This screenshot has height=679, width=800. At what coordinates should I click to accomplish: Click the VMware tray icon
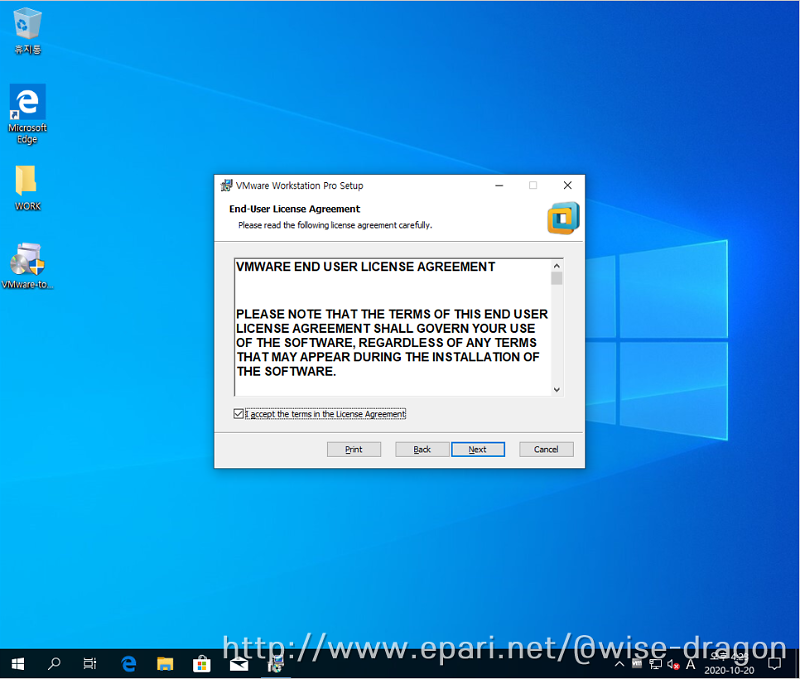pyautogui.click(x=637, y=664)
